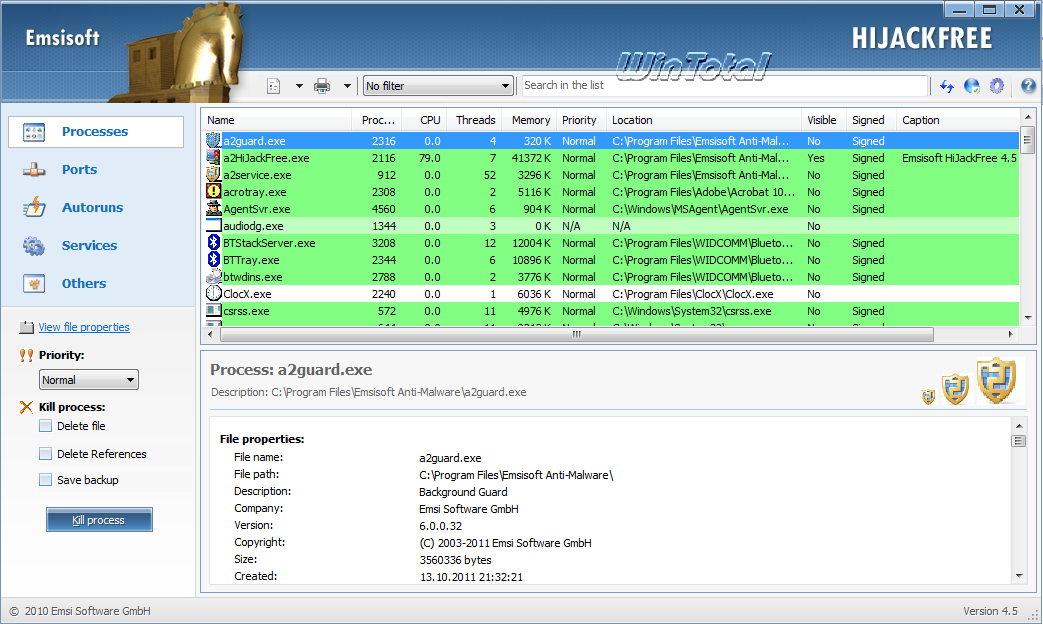This screenshot has width=1043, height=624.
Task: Click the csrss.exe process icon
Action: coord(214,311)
